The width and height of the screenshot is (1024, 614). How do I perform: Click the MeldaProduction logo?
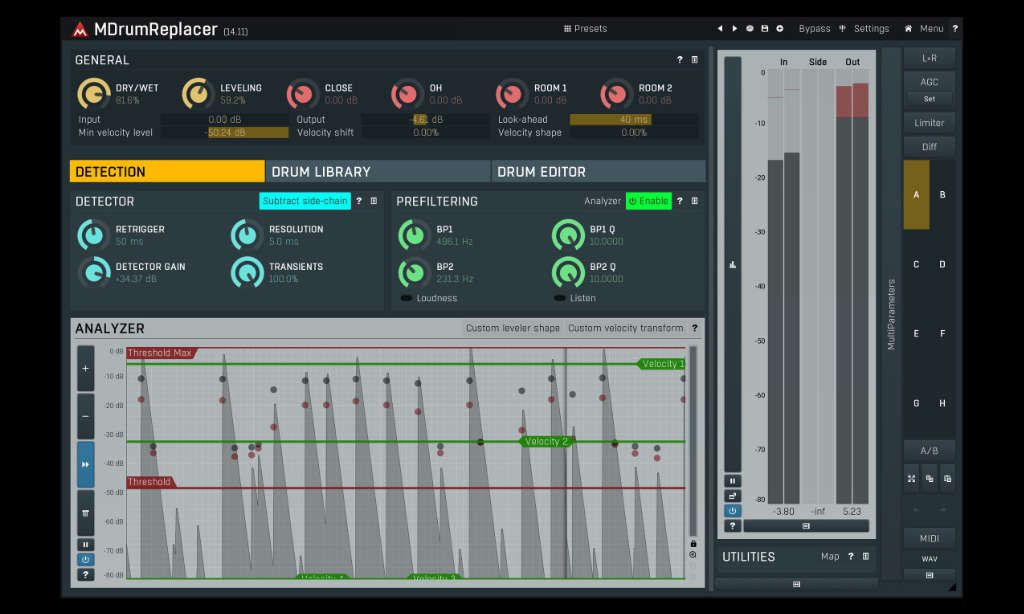(x=80, y=29)
